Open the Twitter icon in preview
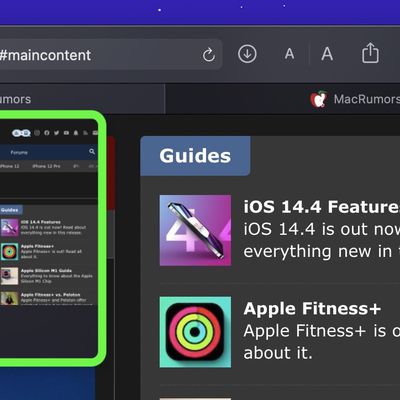The image size is (400, 400). coord(56,133)
